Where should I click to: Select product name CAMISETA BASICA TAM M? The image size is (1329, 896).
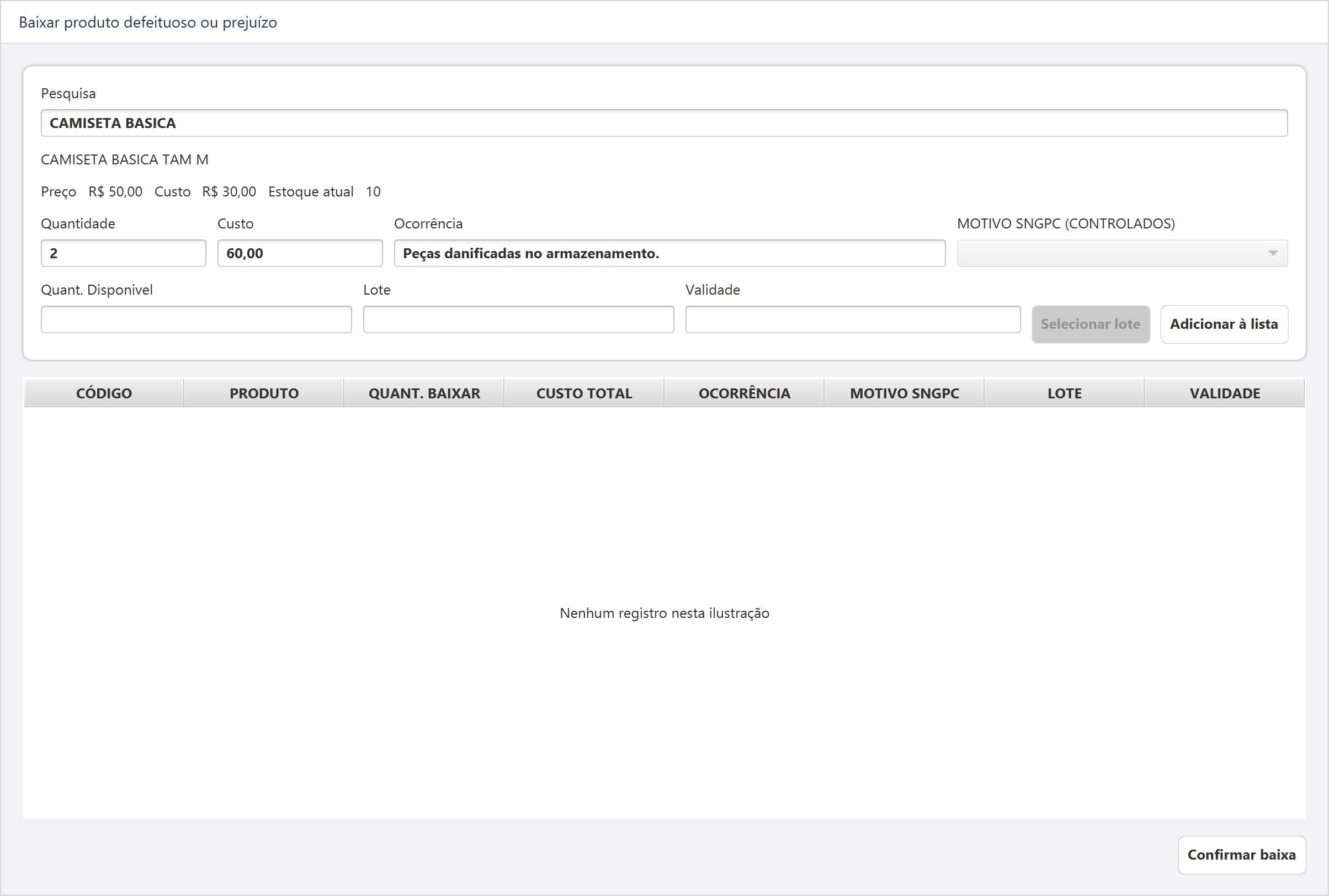coord(125,159)
